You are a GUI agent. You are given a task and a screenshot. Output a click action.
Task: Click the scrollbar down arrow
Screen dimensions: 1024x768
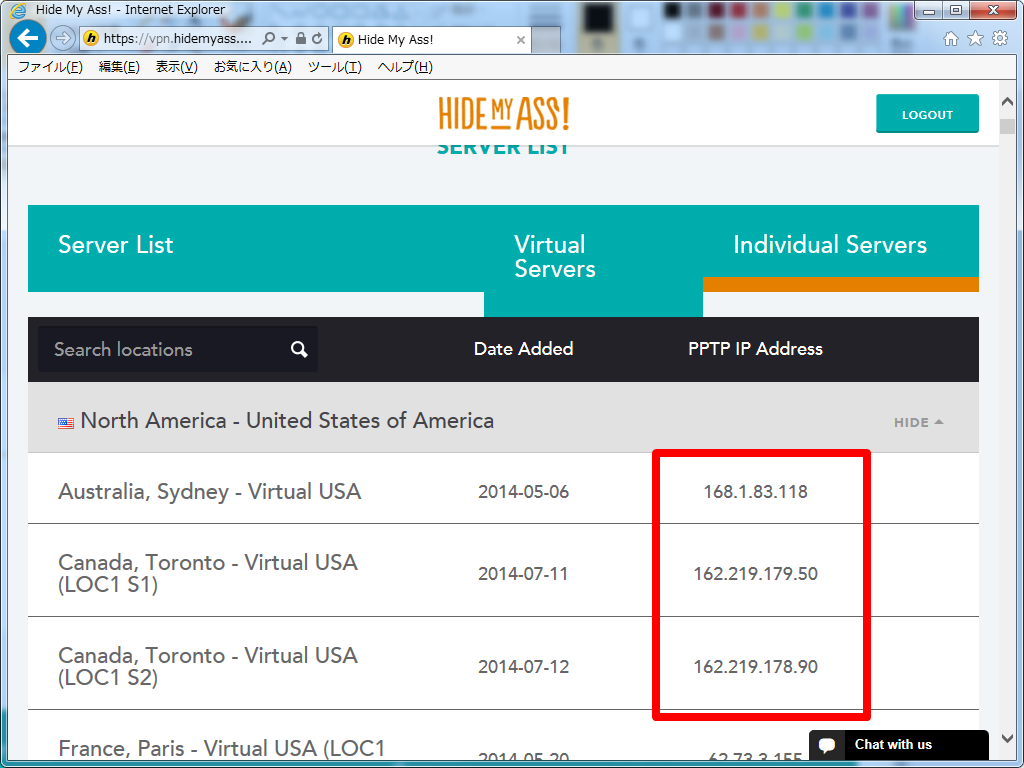coord(1007,739)
